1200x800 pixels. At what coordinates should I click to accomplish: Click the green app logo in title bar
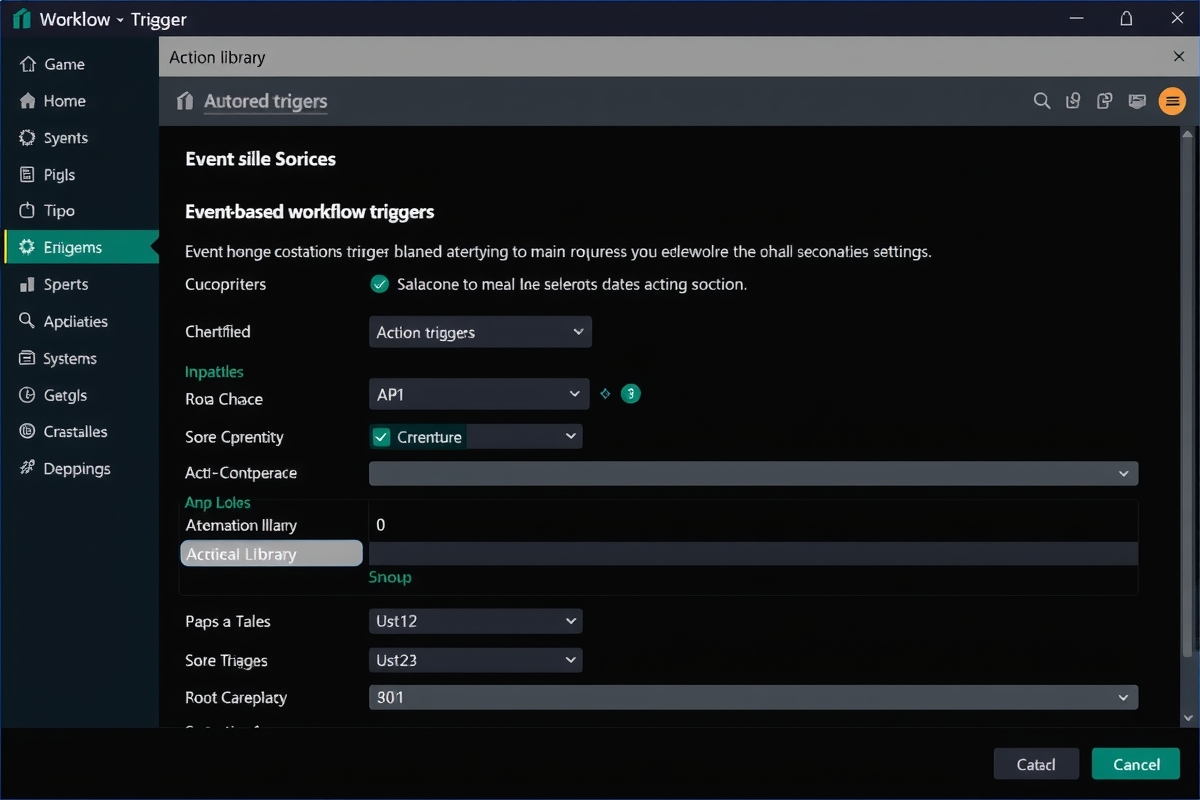pyautogui.click(x=21, y=19)
